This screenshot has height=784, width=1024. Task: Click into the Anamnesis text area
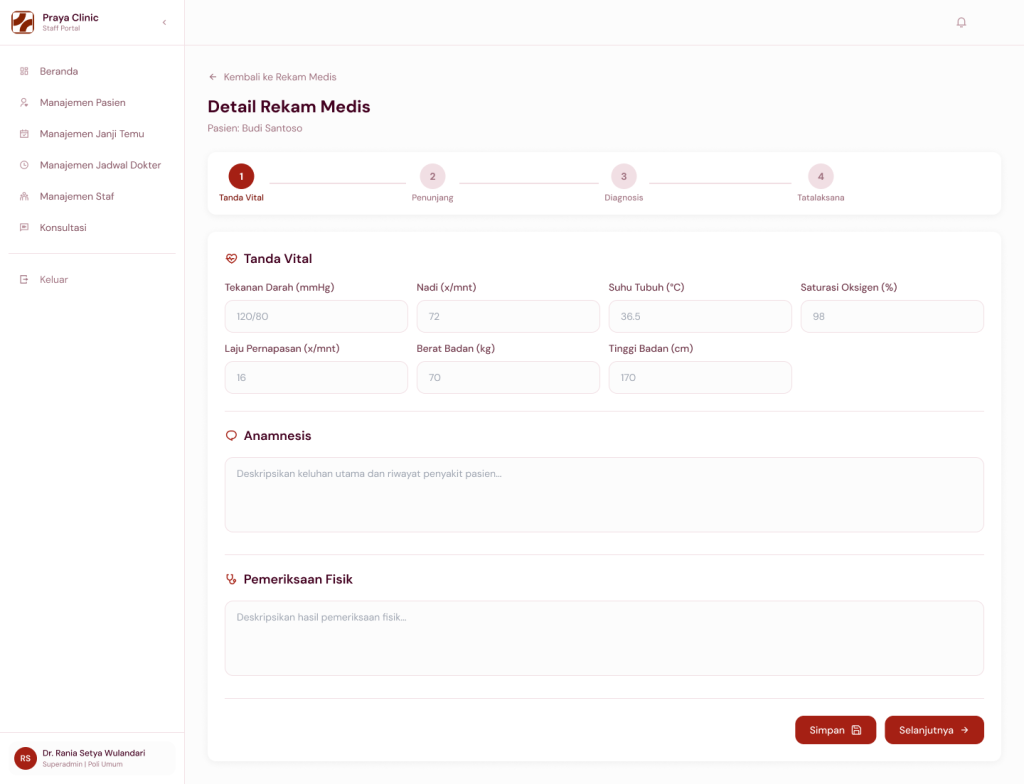point(604,495)
